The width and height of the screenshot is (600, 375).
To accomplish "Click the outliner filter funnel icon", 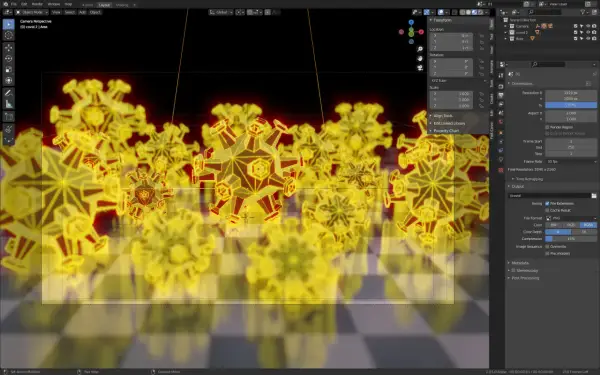I will point(582,12).
